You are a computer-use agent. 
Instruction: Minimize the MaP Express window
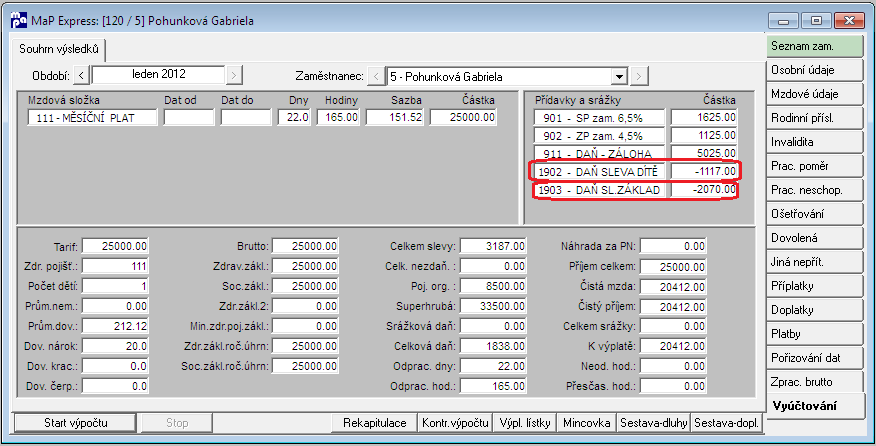click(x=783, y=21)
